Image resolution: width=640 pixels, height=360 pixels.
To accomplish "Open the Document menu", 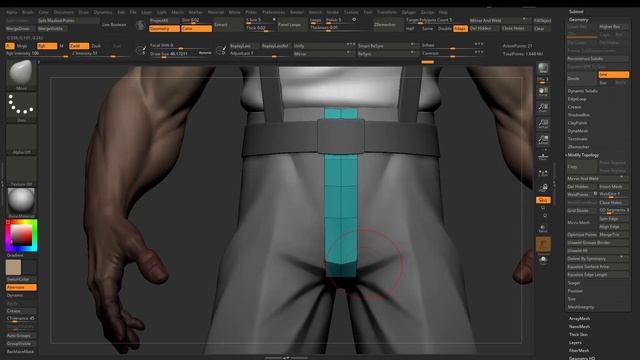I will [64, 12].
